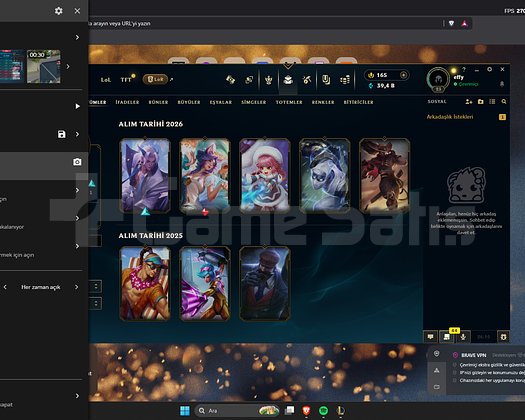
Task: Open the LoL game tab
Action: pyautogui.click(x=105, y=80)
